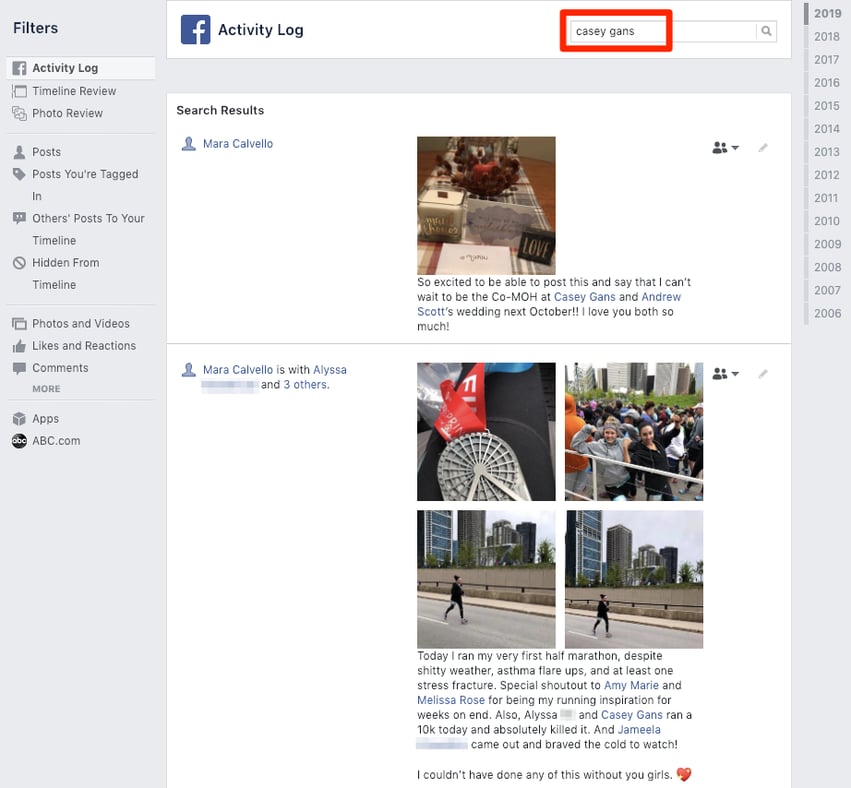Expand the MORE option under Comments

(x=46, y=388)
